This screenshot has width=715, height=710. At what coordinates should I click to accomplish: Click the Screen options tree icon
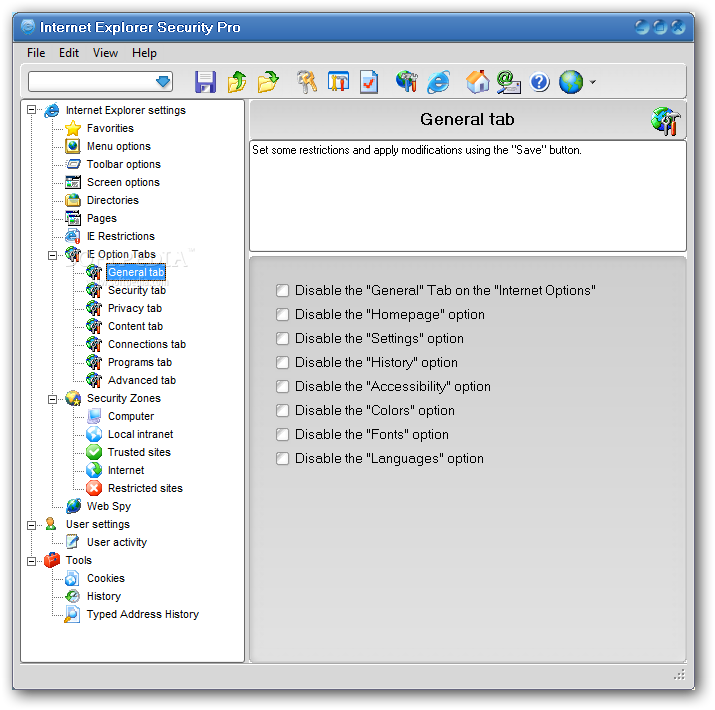(x=73, y=182)
